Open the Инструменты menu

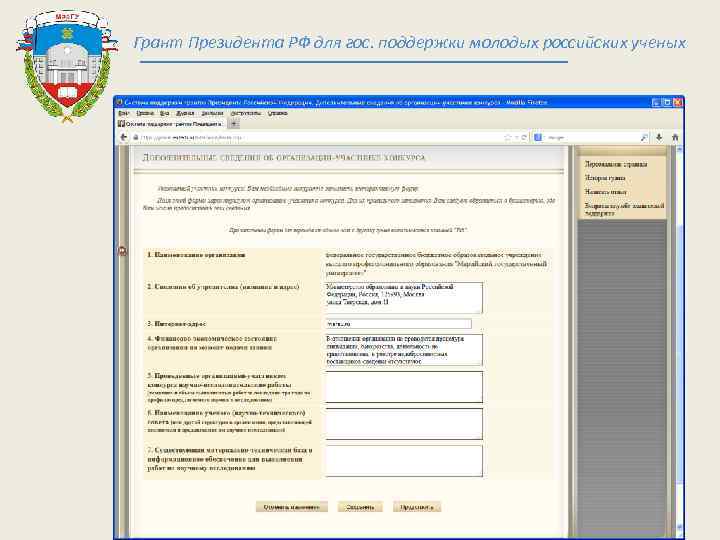[x=246, y=113]
